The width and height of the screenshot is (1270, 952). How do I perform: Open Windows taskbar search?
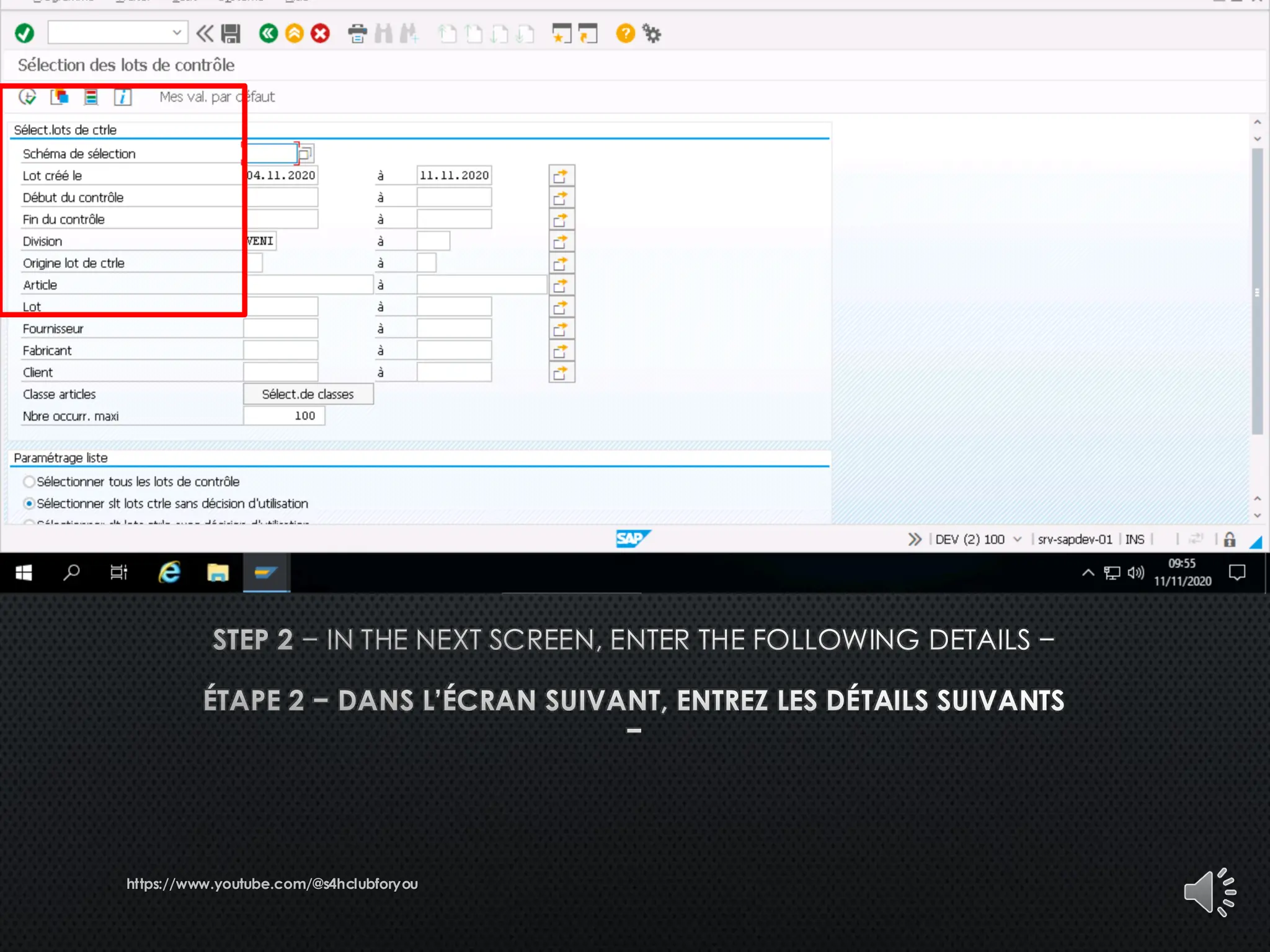pyautogui.click(x=71, y=573)
